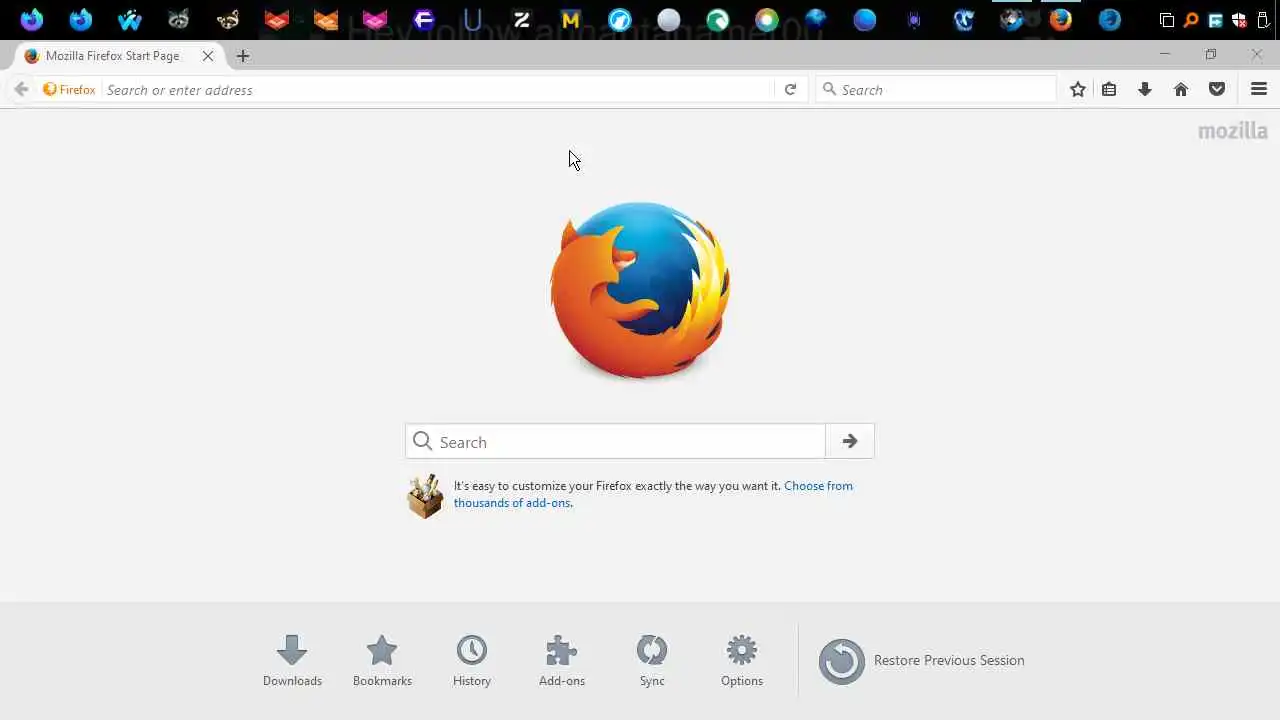Click the Firefox identity icon in address bar
The image size is (1280, 720).
(x=69, y=89)
